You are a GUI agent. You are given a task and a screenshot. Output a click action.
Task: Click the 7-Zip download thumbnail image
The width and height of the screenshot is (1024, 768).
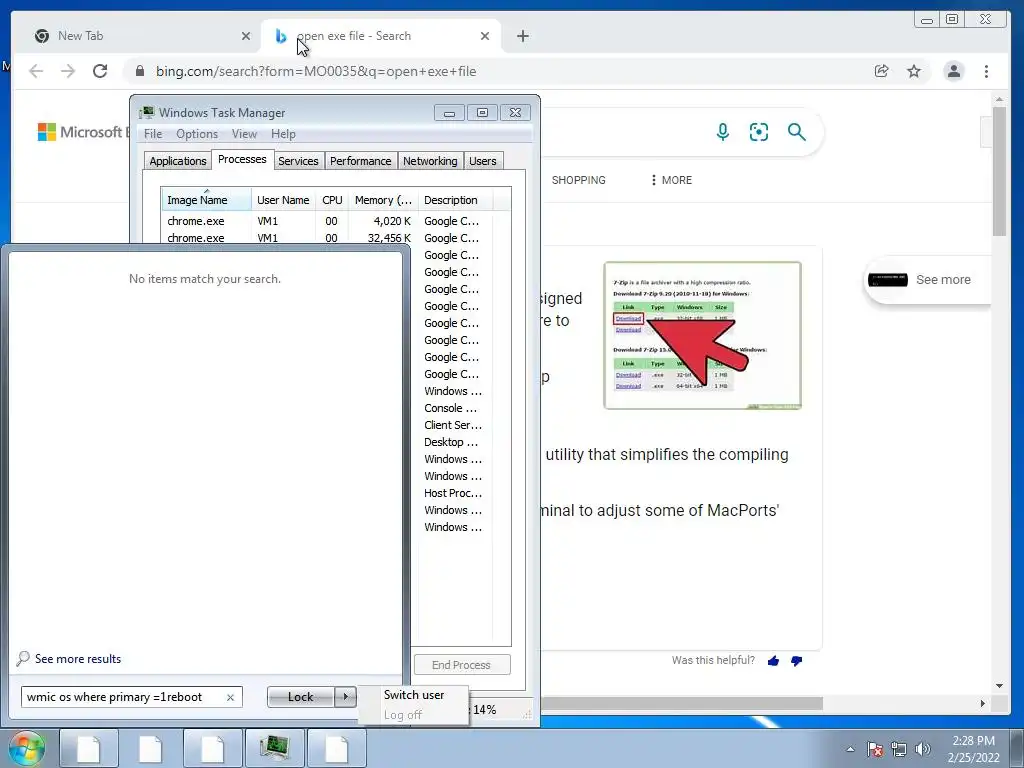(703, 336)
